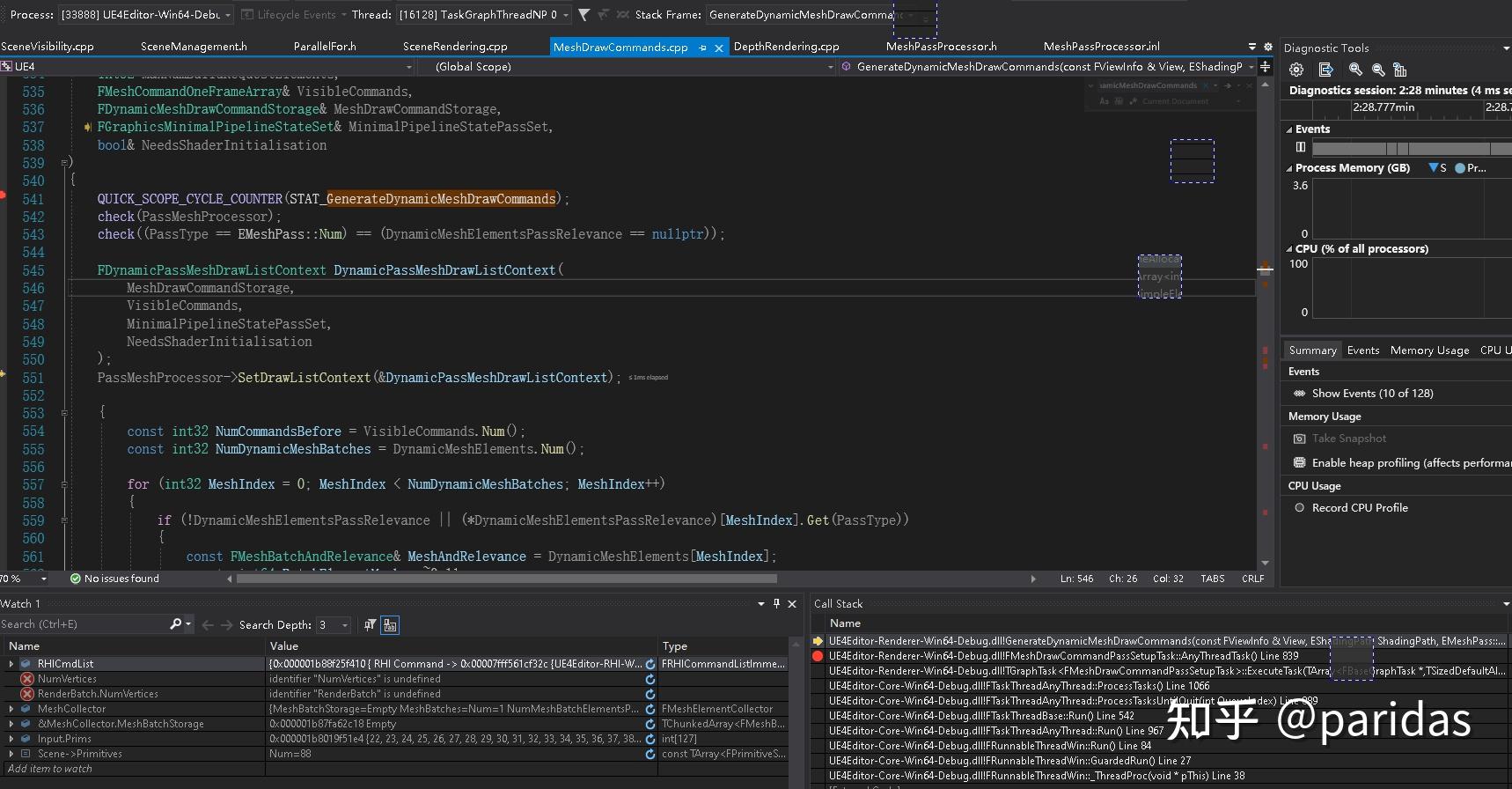1512x789 pixels.
Task: Click the vertical scrollbar of code editor
Action: (x=1265, y=323)
